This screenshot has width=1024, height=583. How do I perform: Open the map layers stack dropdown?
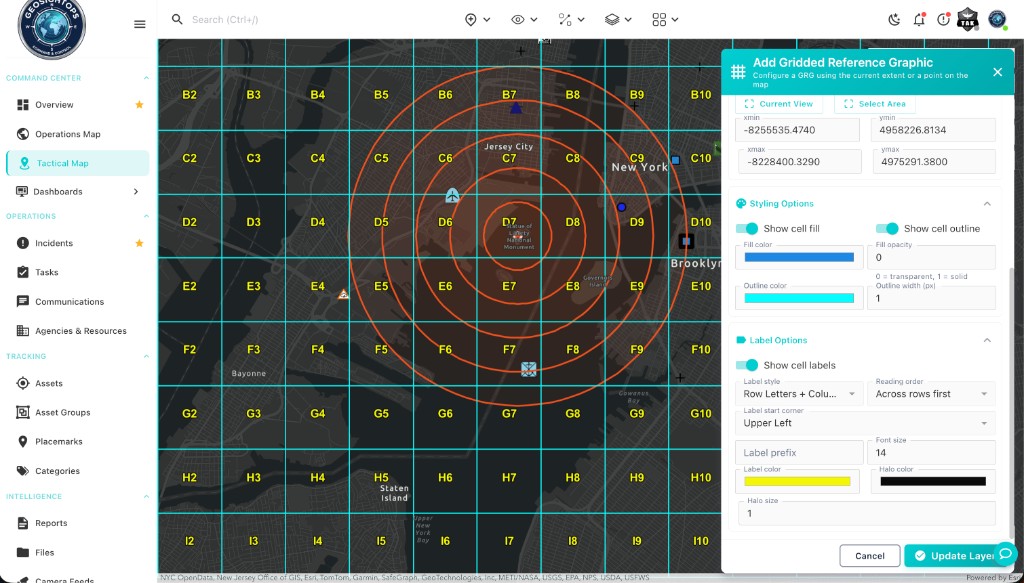(618, 20)
